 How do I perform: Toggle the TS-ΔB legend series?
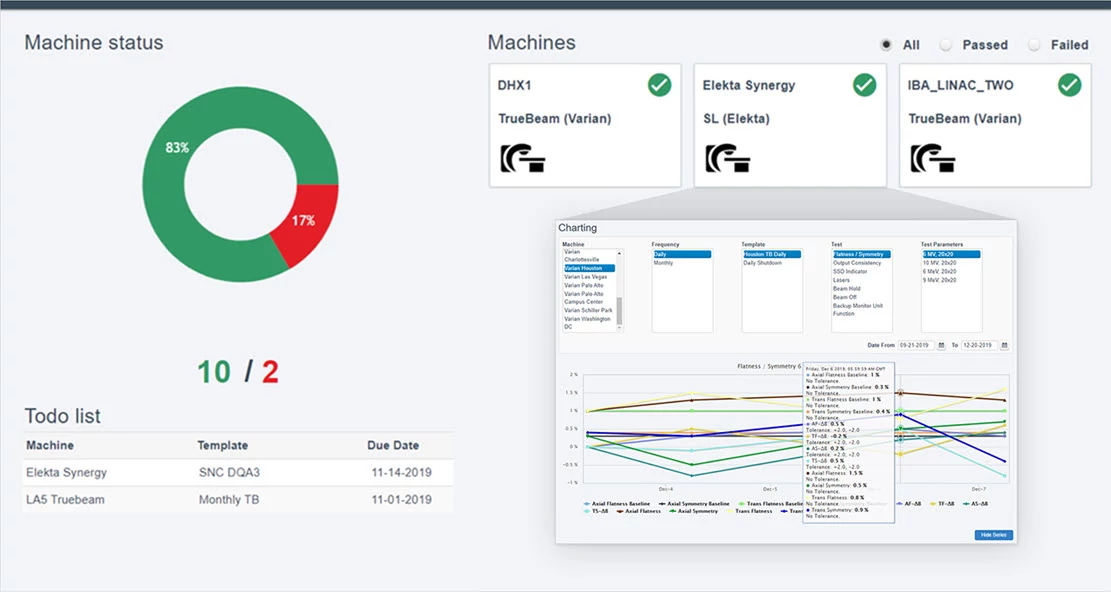tap(596, 511)
